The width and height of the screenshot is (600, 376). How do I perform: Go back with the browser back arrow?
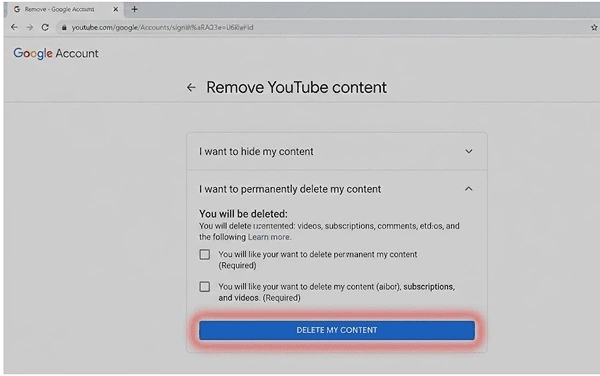point(14,27)
